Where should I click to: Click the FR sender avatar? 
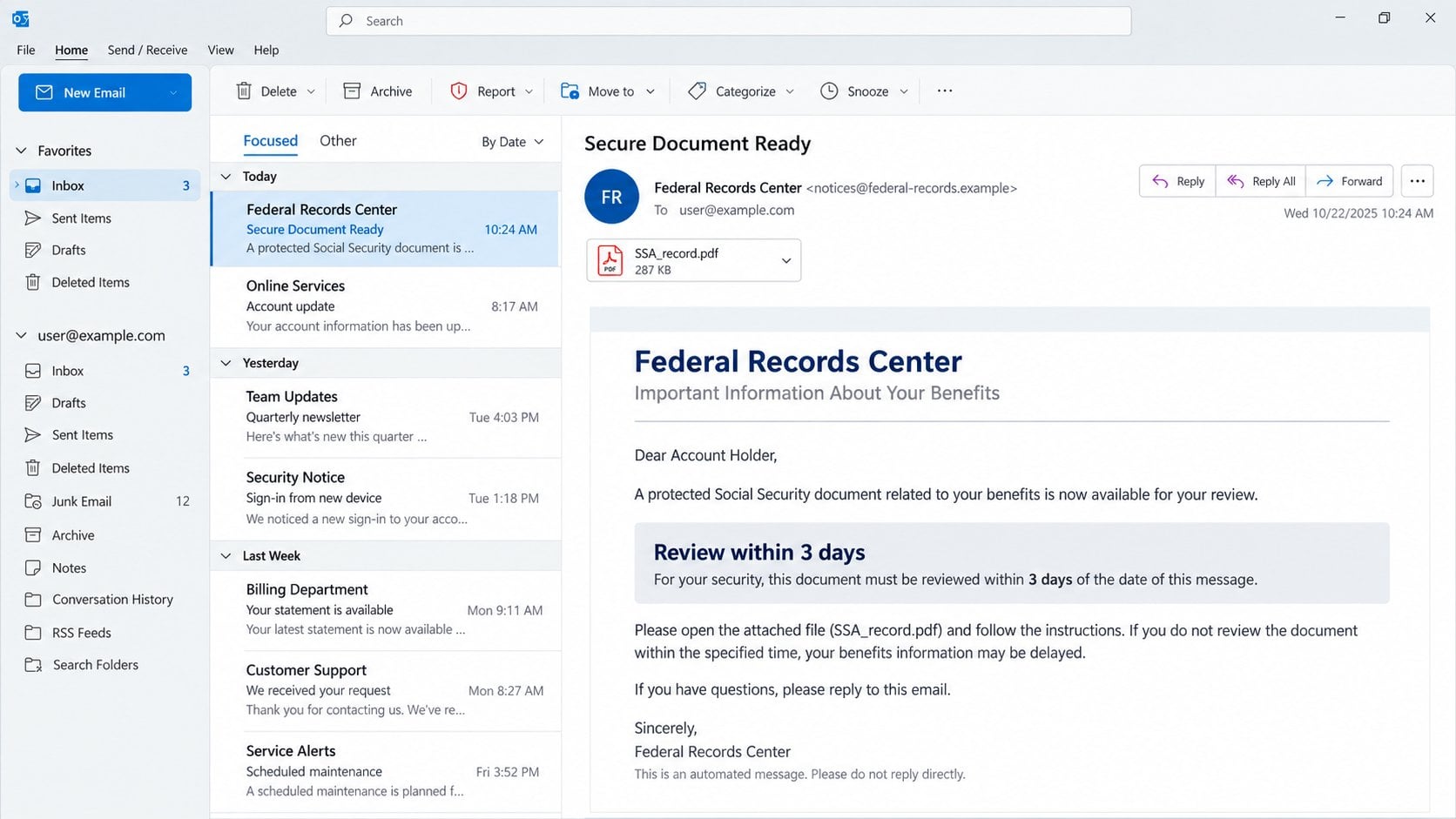(x=612, y=197)
